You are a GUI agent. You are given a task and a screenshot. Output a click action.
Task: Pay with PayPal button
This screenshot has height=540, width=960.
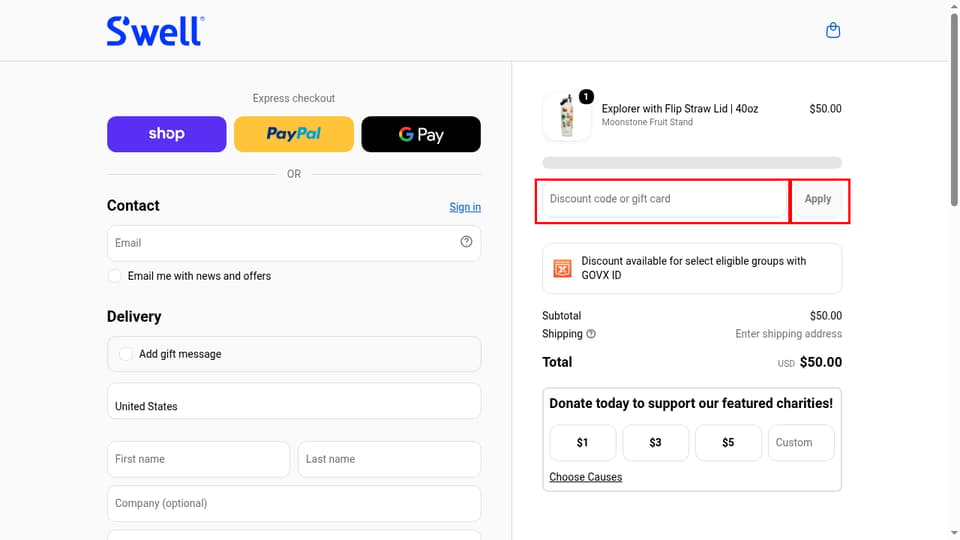click(x=294, y=134)
